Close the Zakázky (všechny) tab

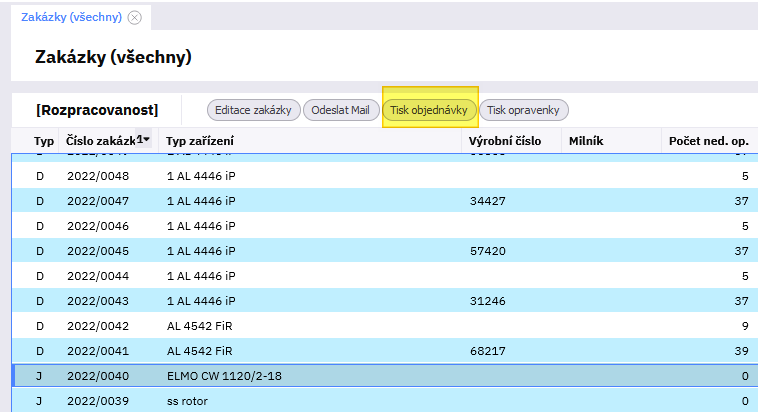point(135,17)
